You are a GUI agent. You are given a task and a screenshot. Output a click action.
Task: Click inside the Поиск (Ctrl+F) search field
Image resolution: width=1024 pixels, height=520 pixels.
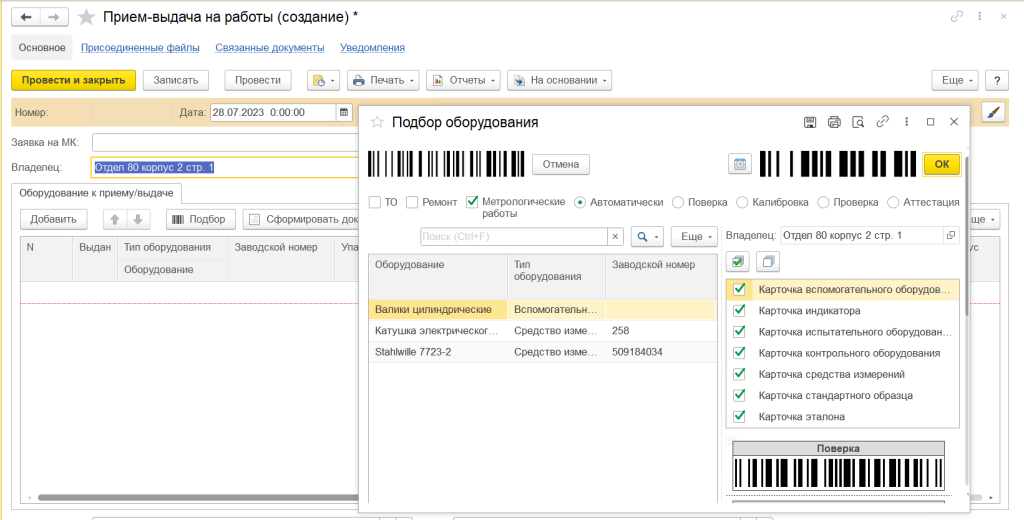coord(514,236)
